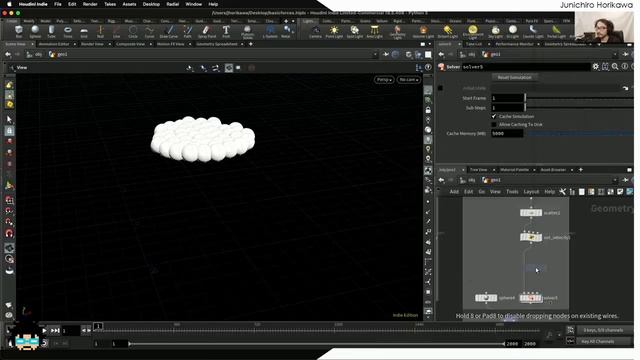Open the Render menu
This screenshot has height=360, width=640.
click(x=90, y=4)
